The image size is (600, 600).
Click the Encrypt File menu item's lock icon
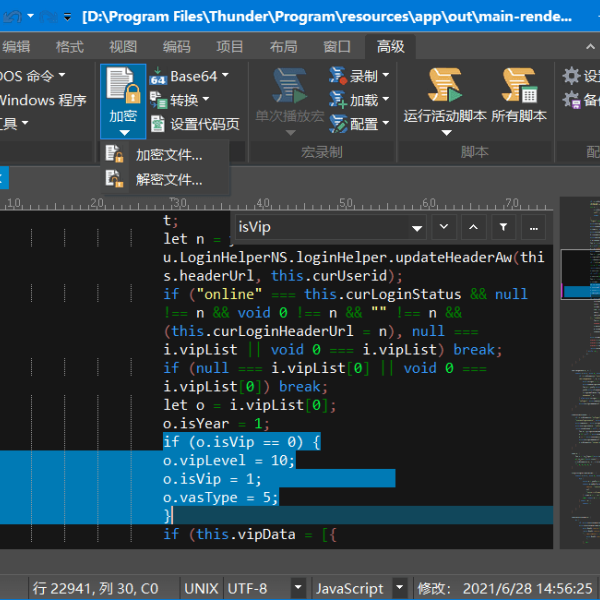[114, 154]
